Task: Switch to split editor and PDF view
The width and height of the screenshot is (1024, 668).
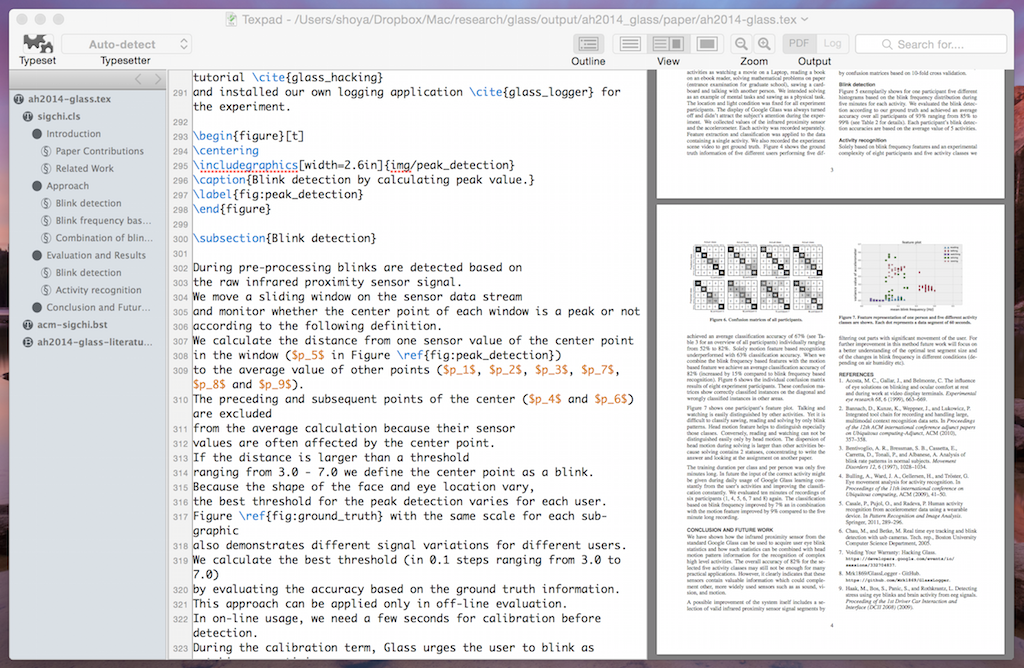Action: pyautogui.click(x=668, y=44)
